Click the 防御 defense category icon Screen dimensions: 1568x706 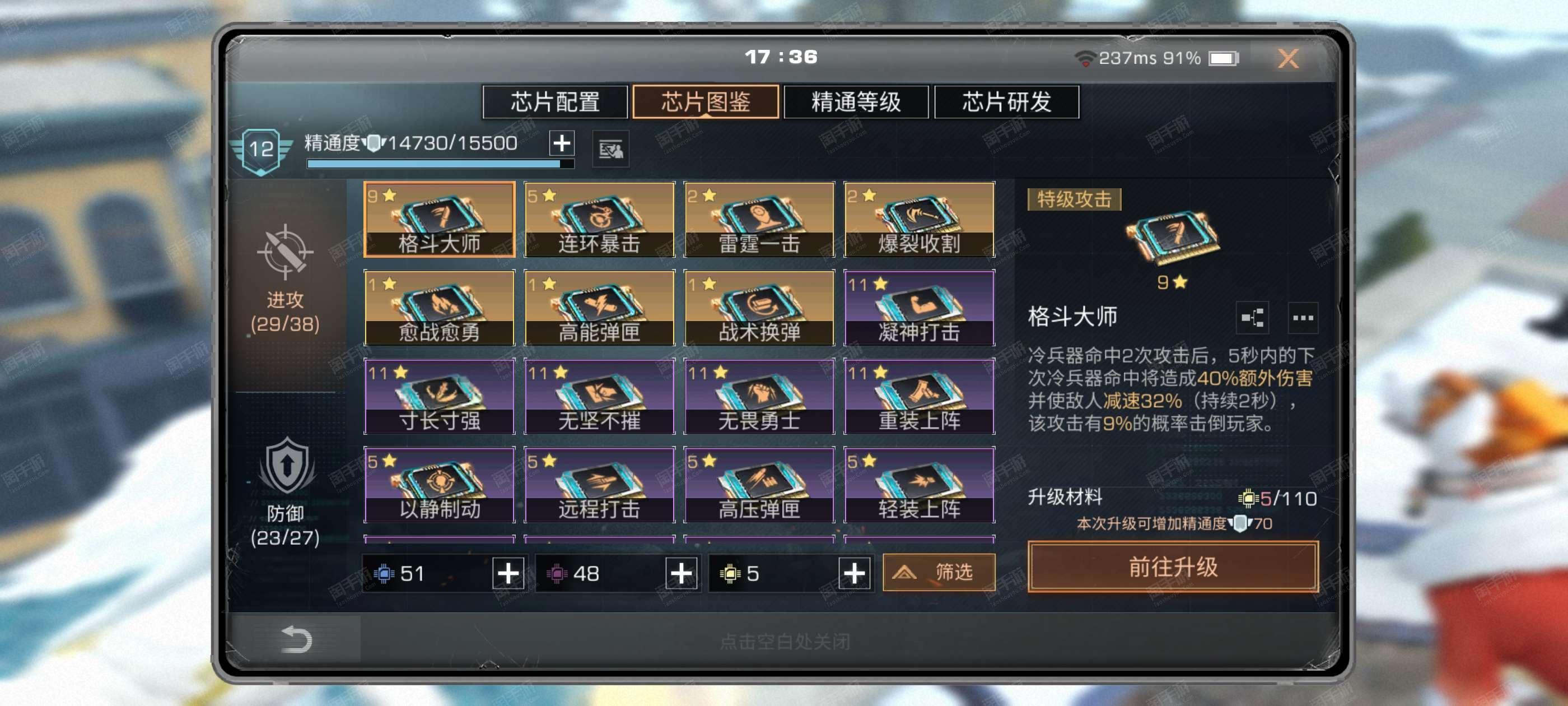(286, 466)
